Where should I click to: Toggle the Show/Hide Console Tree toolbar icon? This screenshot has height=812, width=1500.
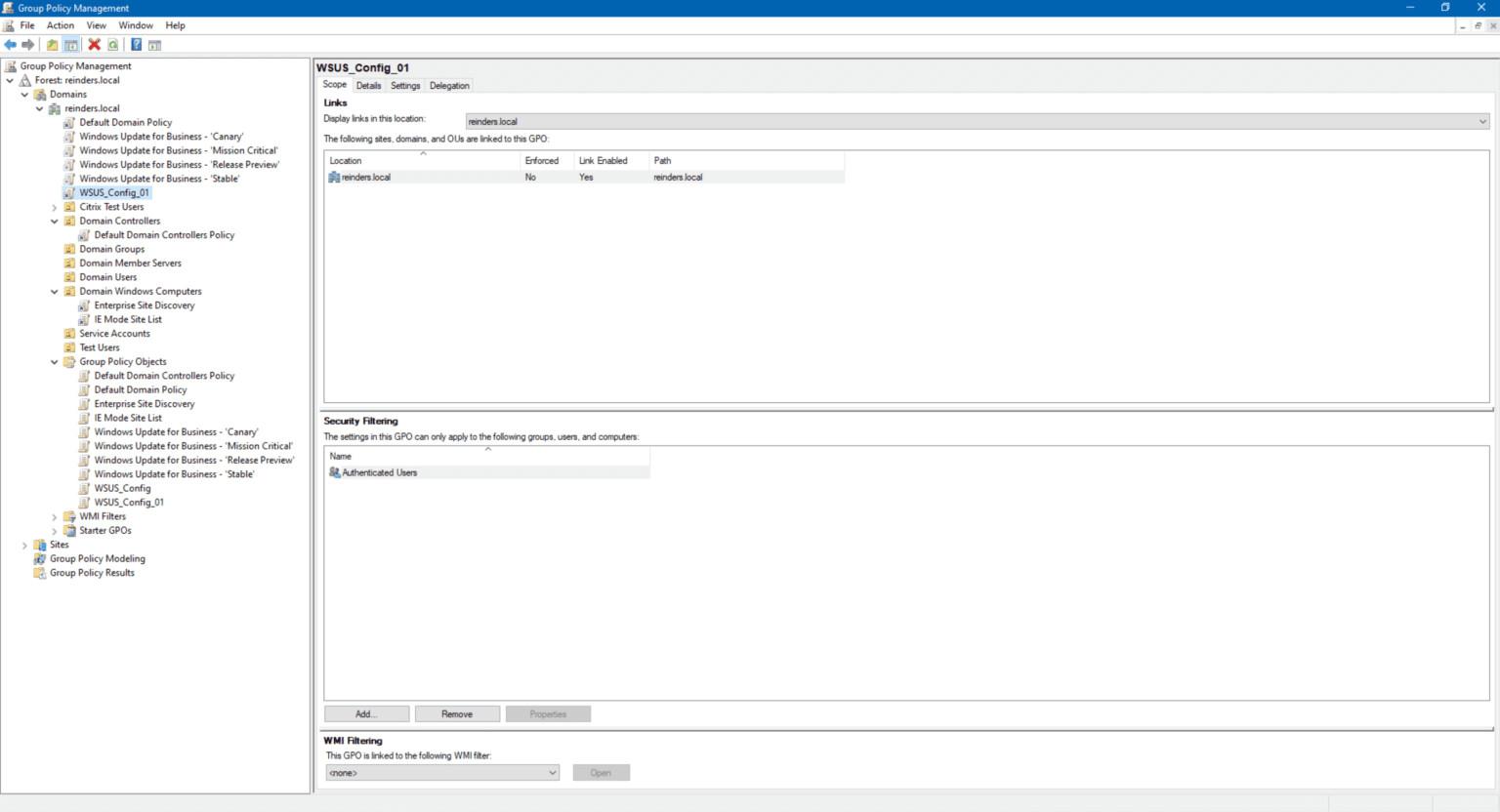[x=70, y=44]
